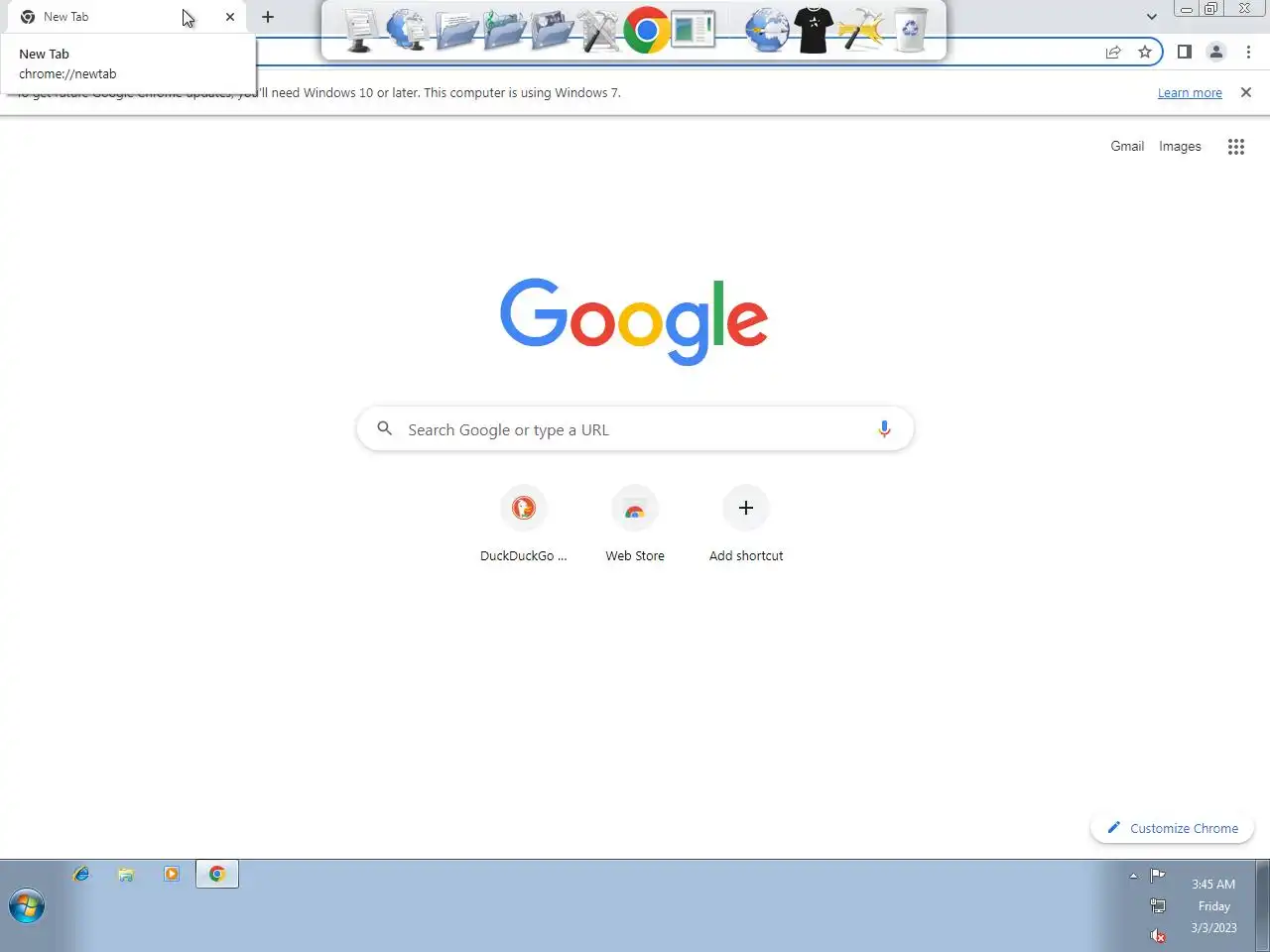The width and height of the screenshot is (1270, 952).
Task: Launch Google Chrome from the dock
Action: point(646,30)
